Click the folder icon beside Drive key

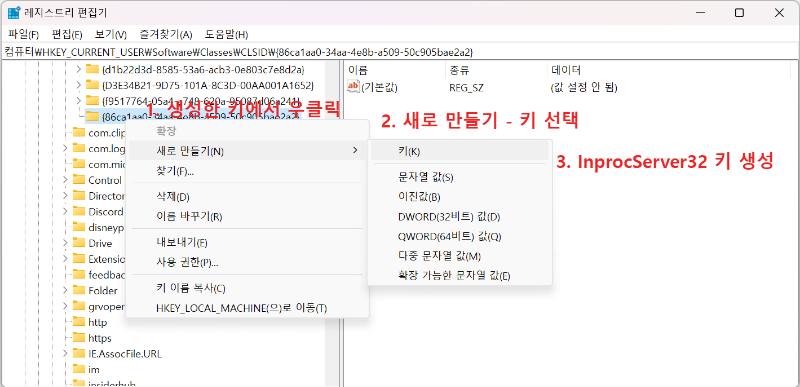point(79,243)
